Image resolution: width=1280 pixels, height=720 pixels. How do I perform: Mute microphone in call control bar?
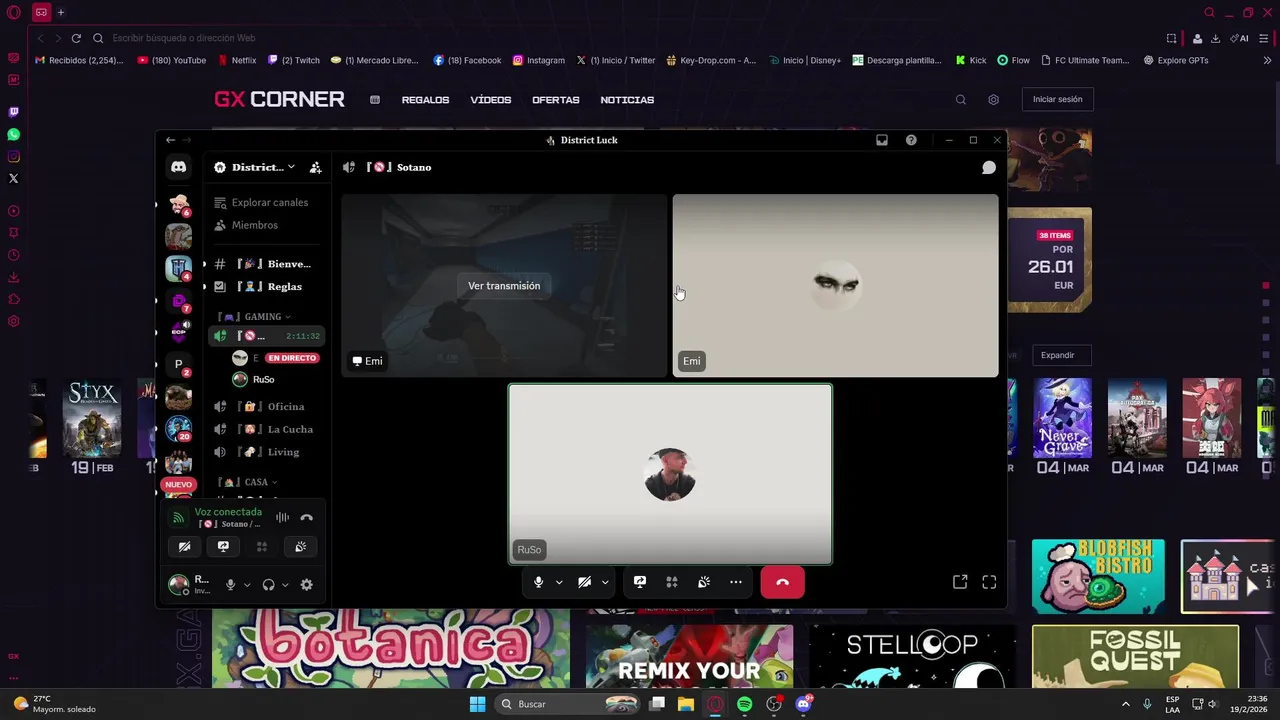tap(538, 582)
